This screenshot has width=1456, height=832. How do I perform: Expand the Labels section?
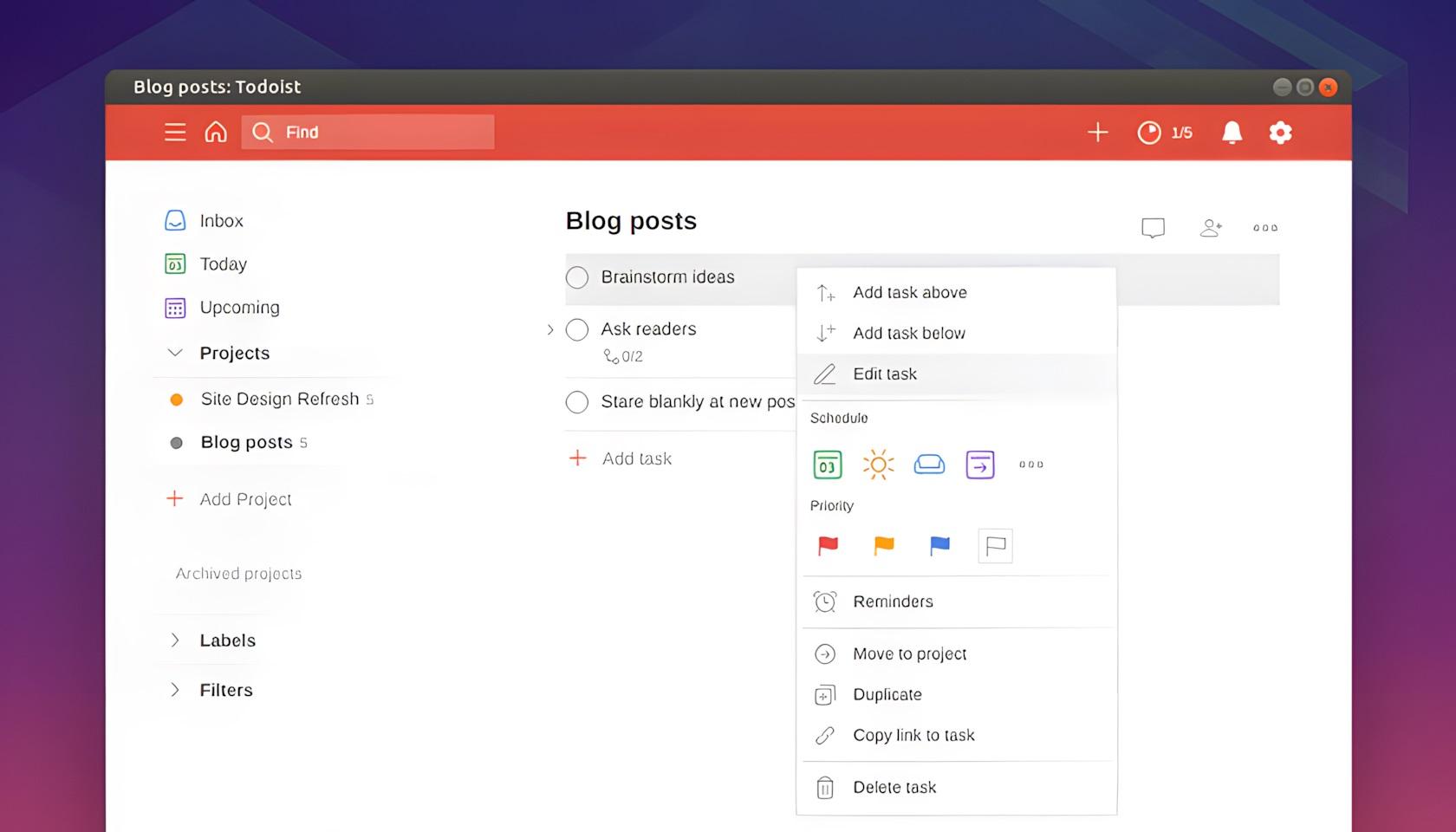click(175, 640)
